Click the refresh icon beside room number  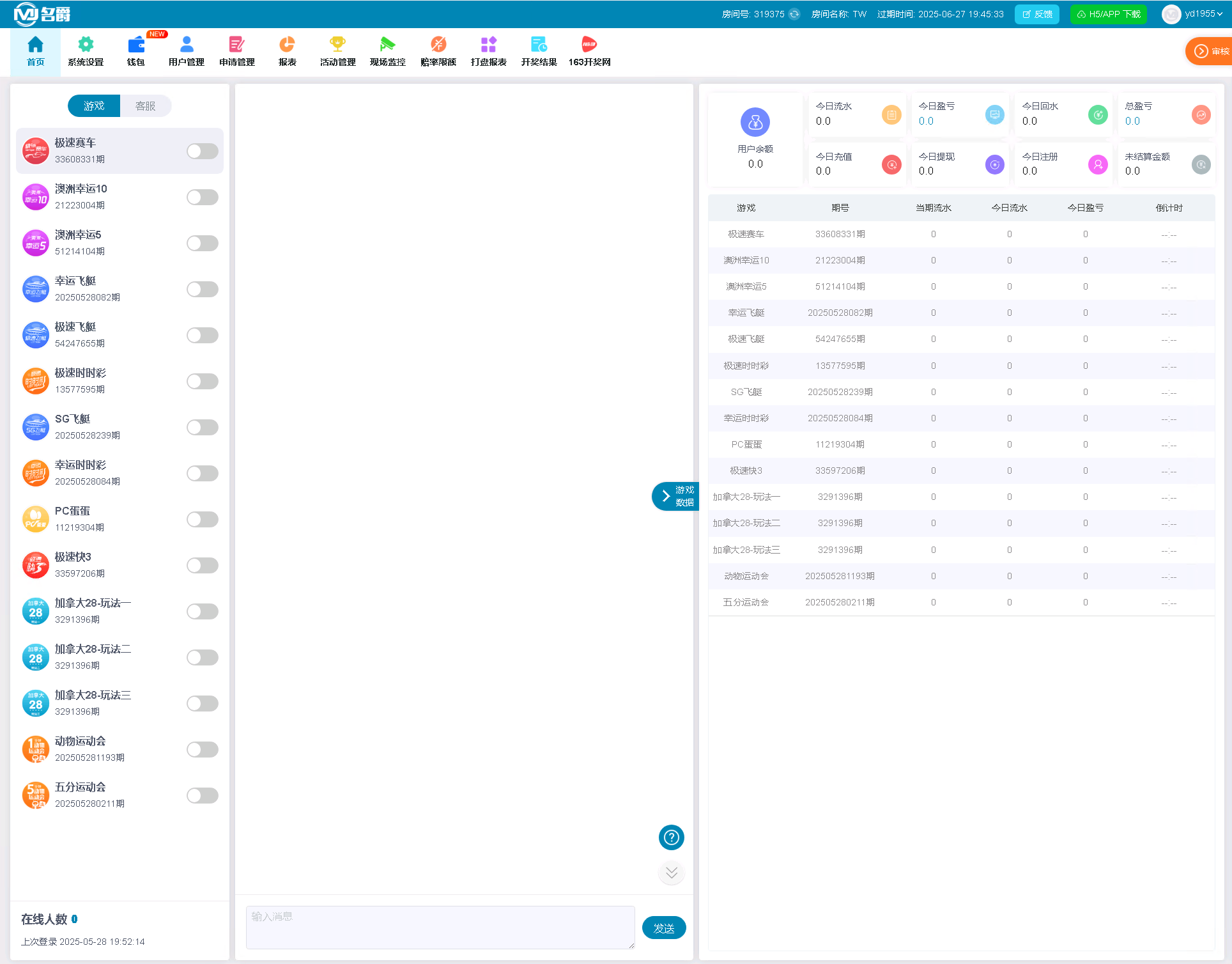tap(794, 14)
